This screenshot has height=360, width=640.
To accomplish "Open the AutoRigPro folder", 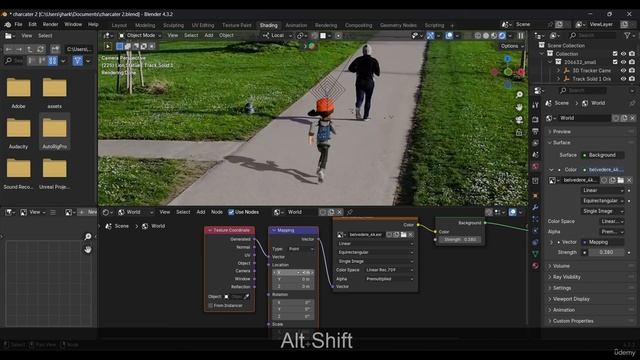I will (x=55, y=131).
